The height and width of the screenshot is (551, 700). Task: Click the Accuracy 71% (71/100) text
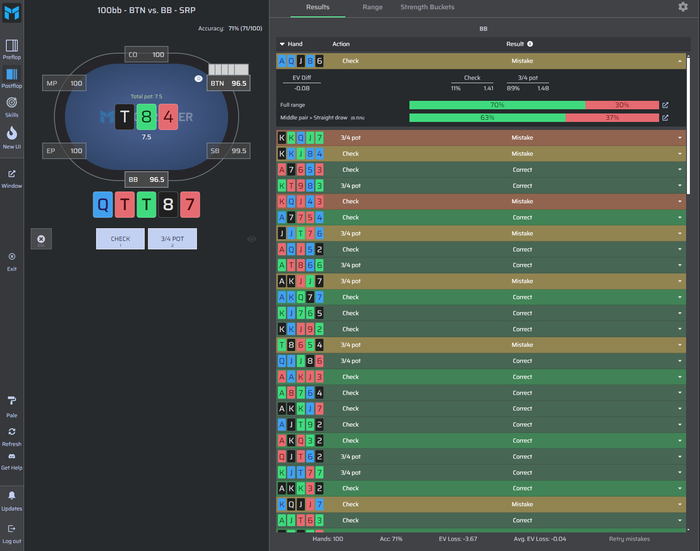point(230,29)
